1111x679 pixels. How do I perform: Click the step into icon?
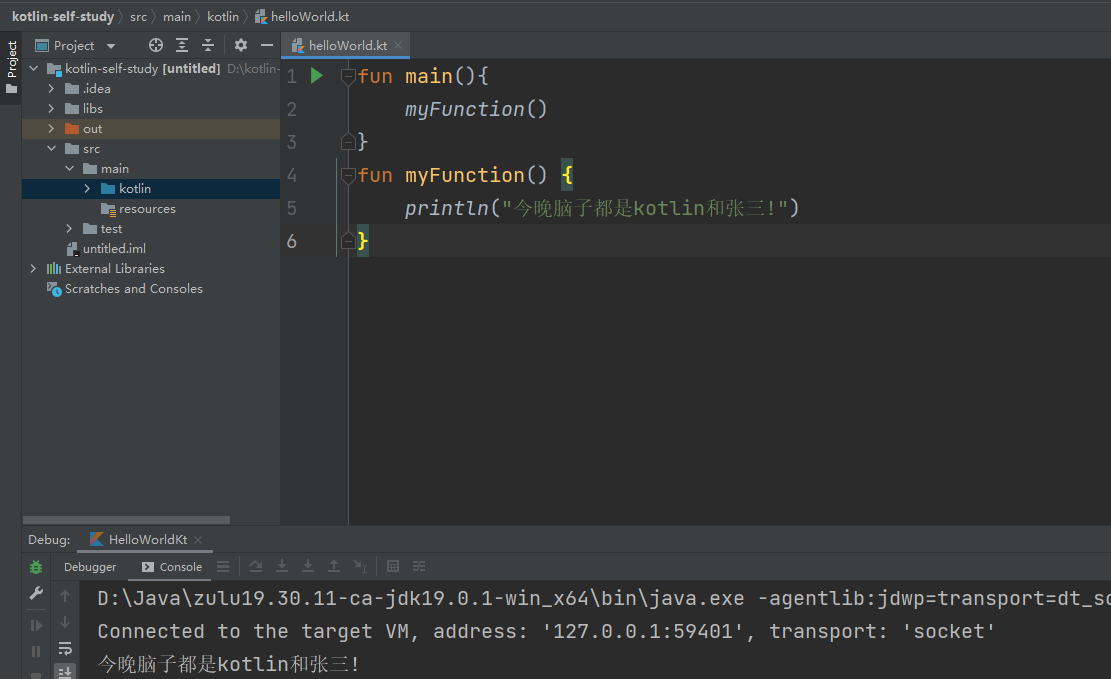282,566
